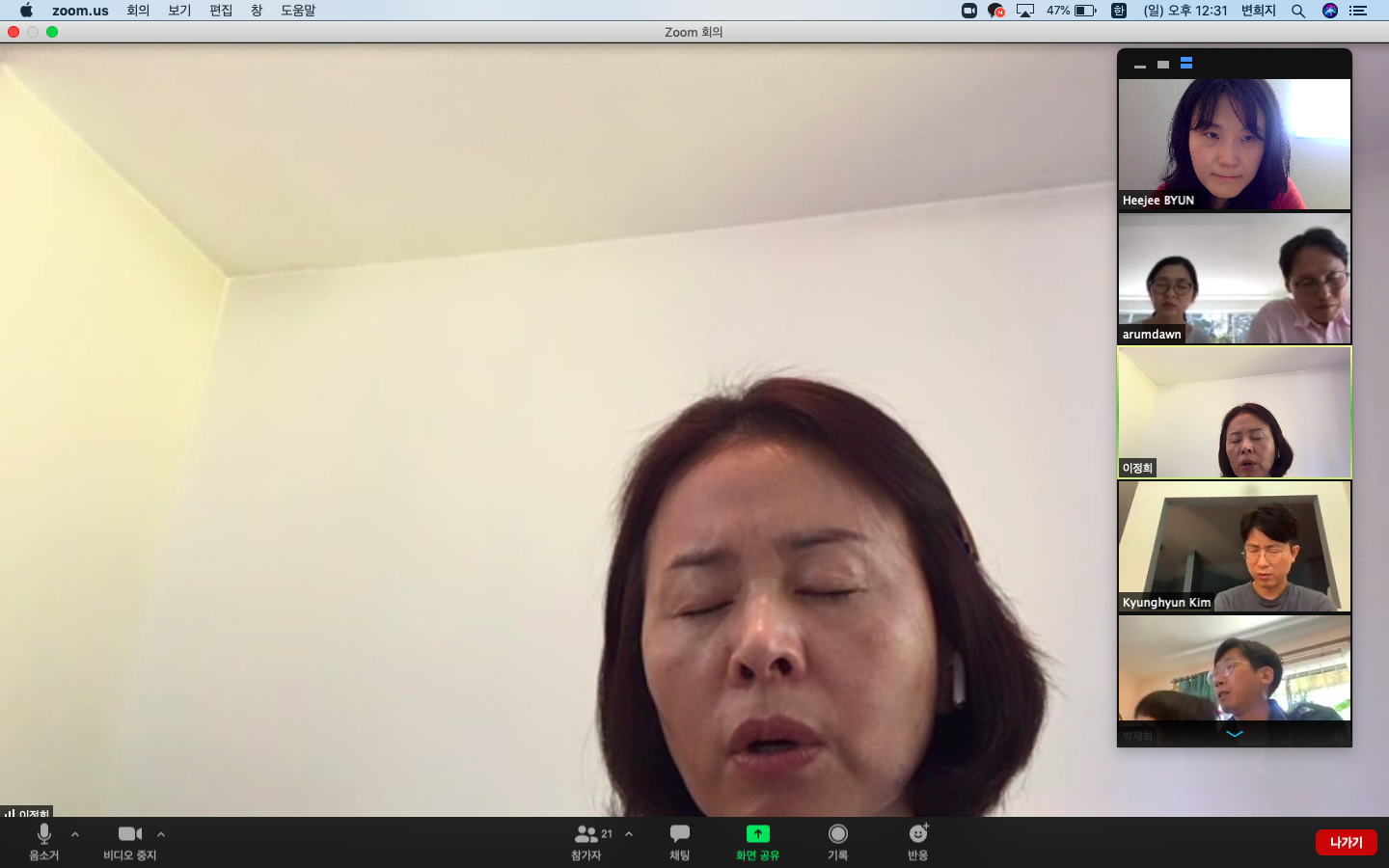Open the chat panel (채팅)
Viewport: 1389px width, 868px height.
[x=680, y=842]
